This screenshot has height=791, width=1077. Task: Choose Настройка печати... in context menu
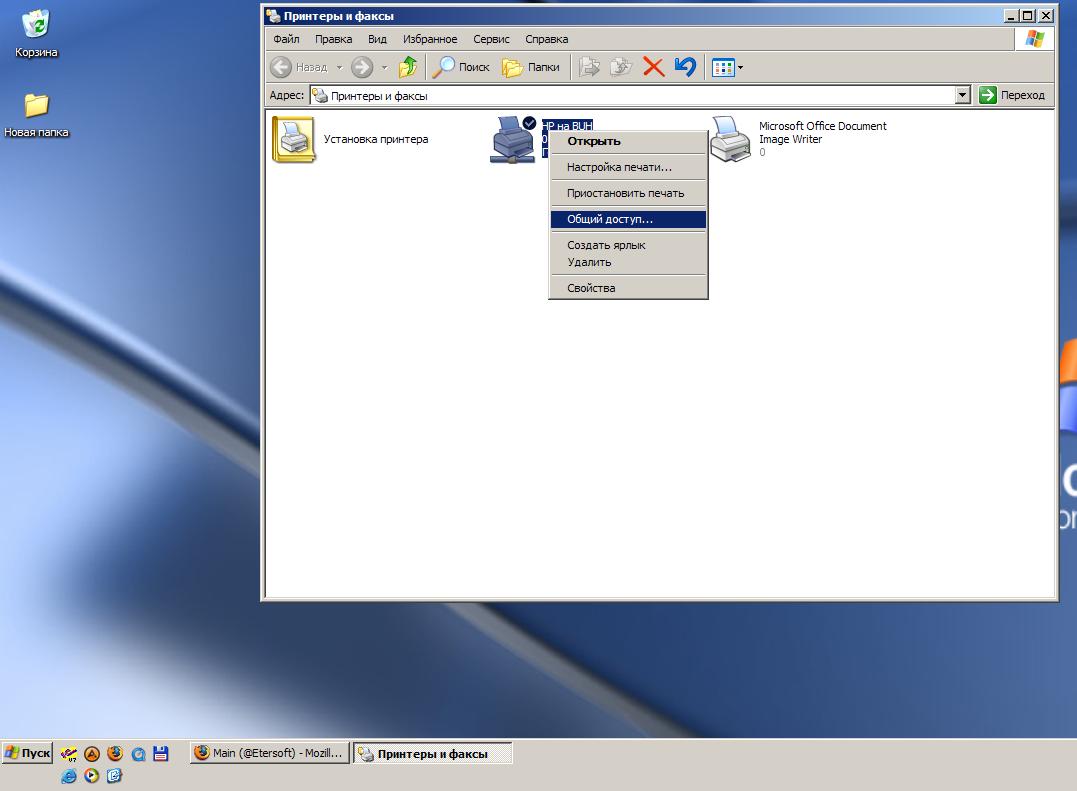pyautogui.click(x=619, y=167)
